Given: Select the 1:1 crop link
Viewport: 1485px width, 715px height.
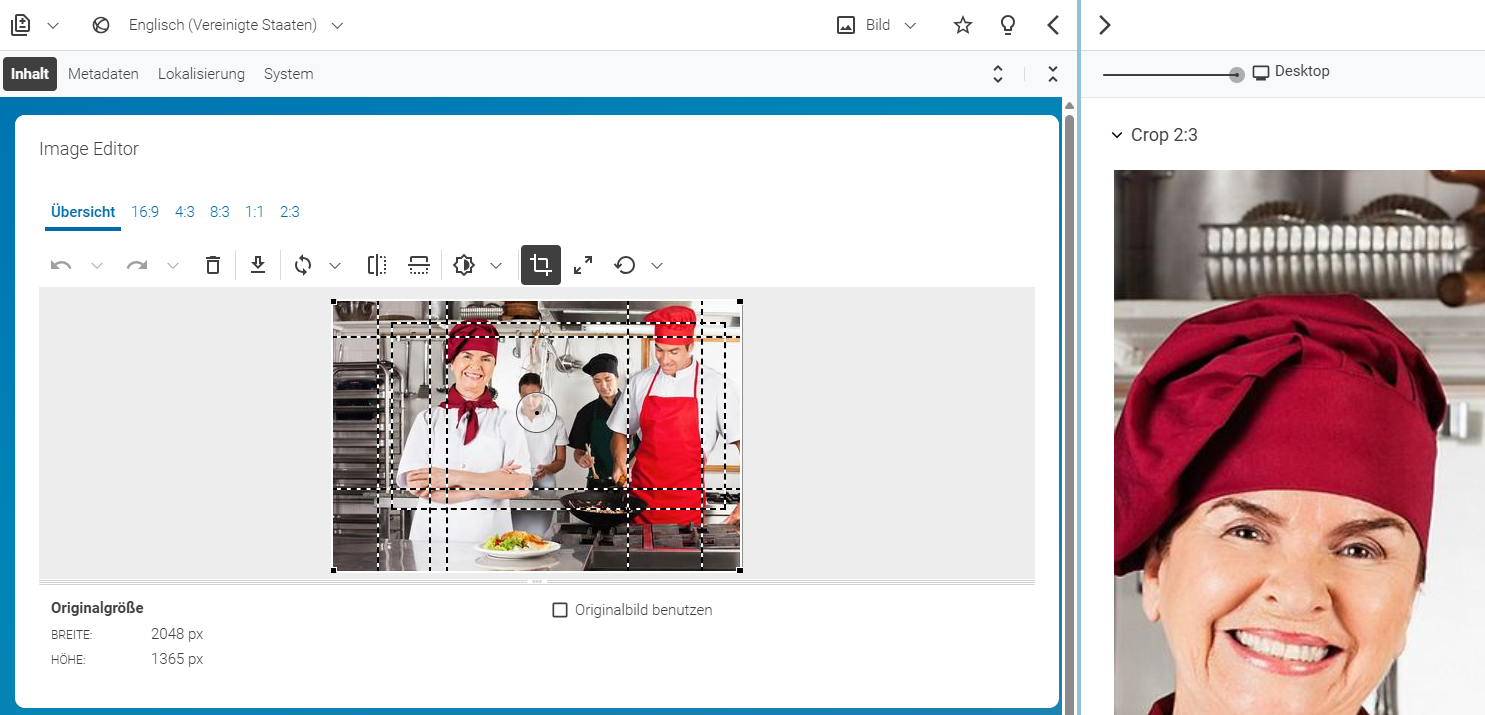Looking at the screenshot, I should point(254,212).
